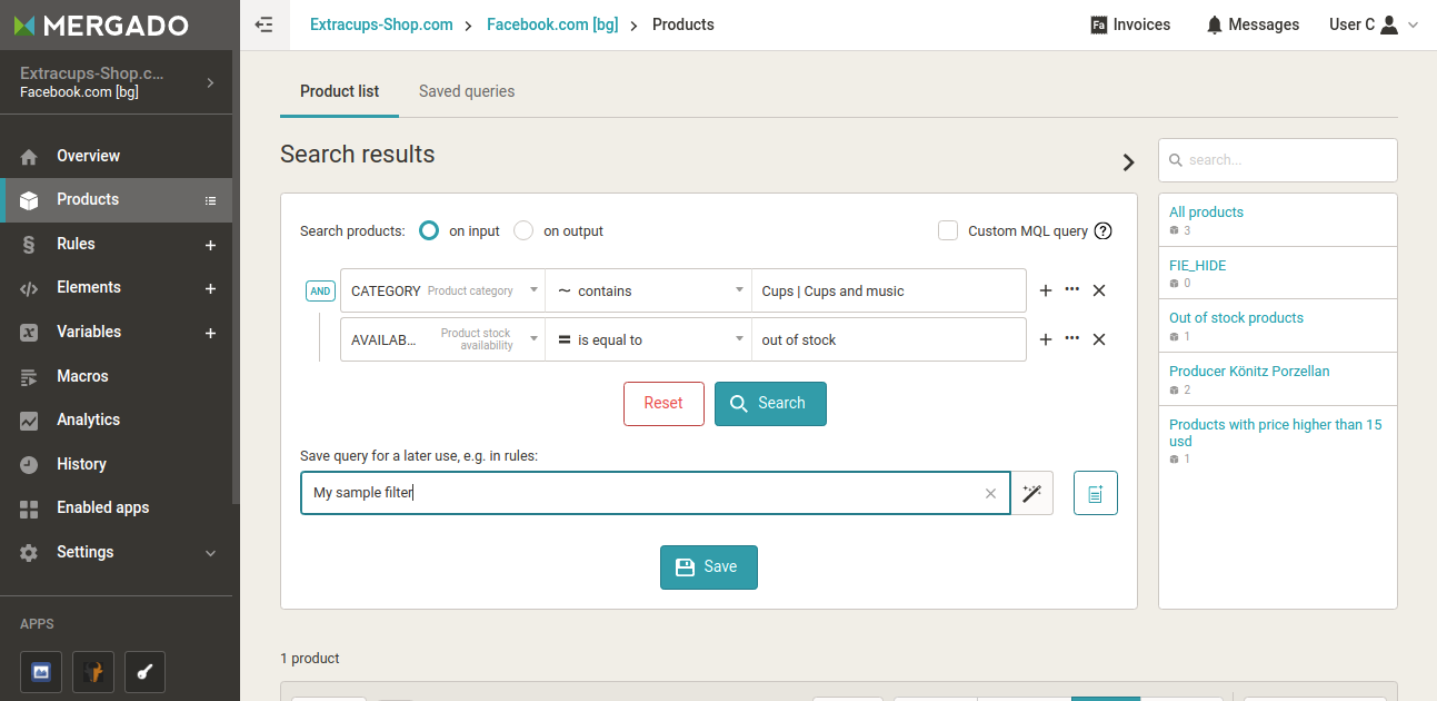Image resolution: width=1437 pixels, height=701 pixels.
Task: Select the 'on output' radio button
Action: tap(523, 230)
